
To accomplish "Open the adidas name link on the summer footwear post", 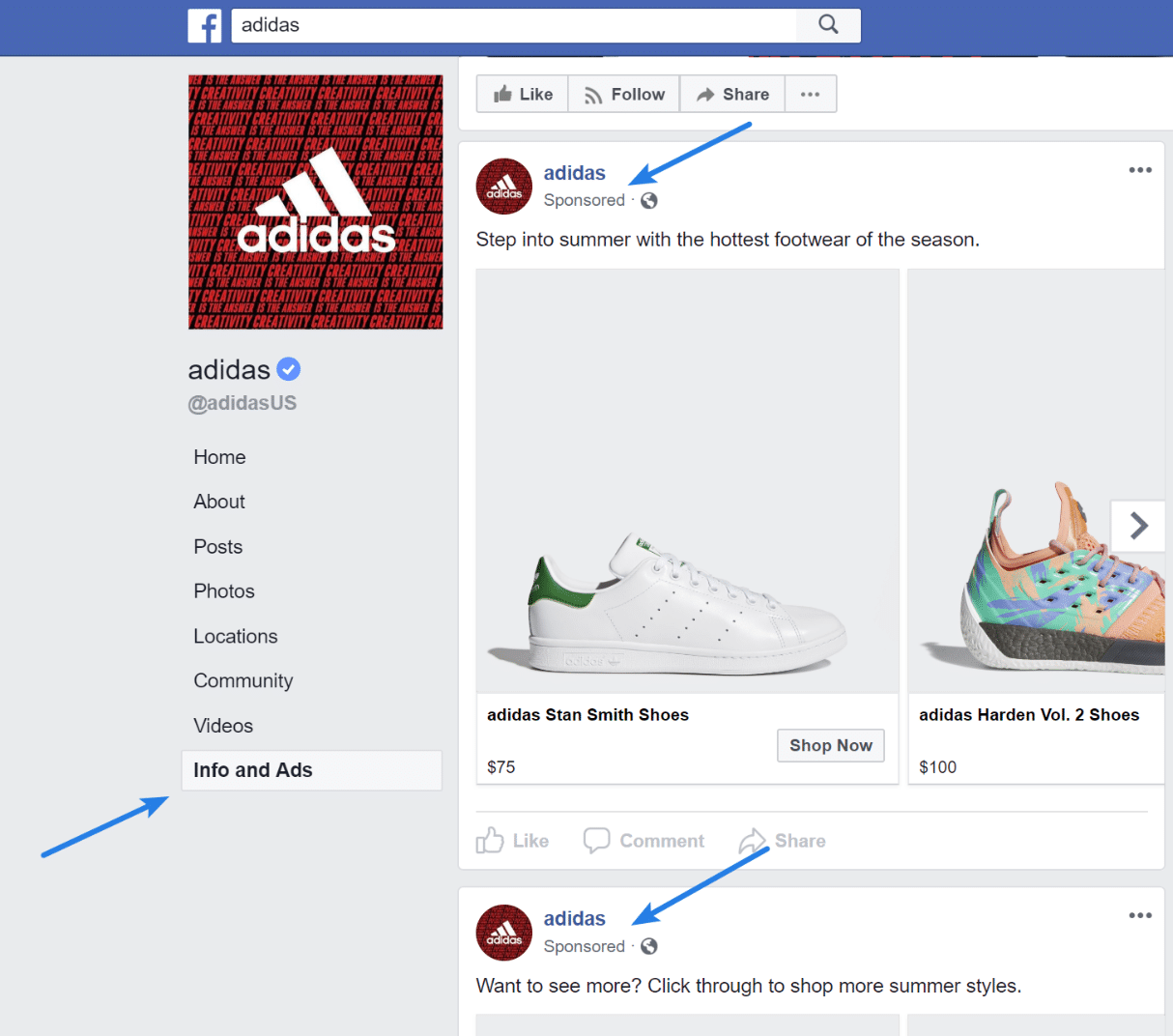I will 575,173.
